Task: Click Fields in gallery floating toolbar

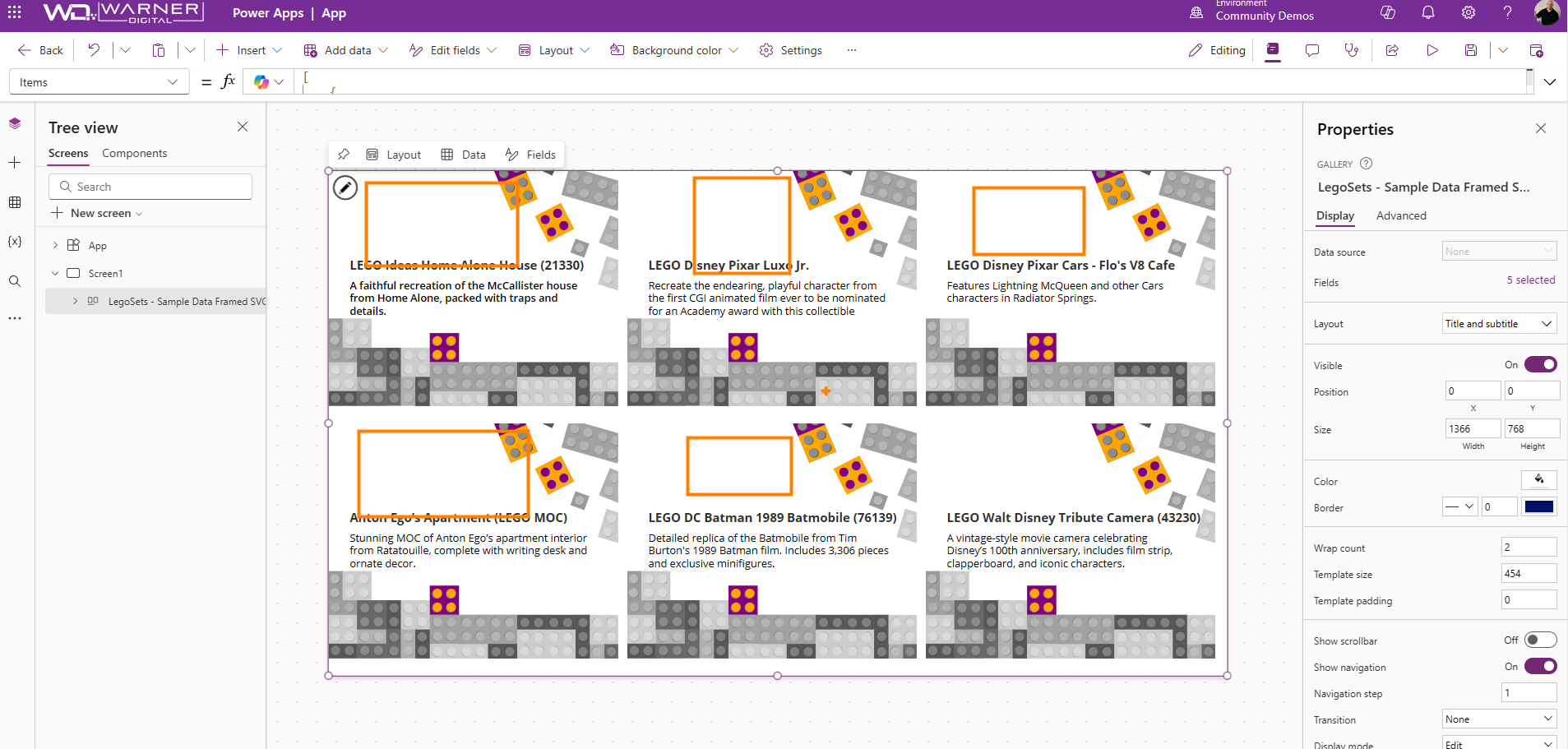Action: tap(531, 155)
